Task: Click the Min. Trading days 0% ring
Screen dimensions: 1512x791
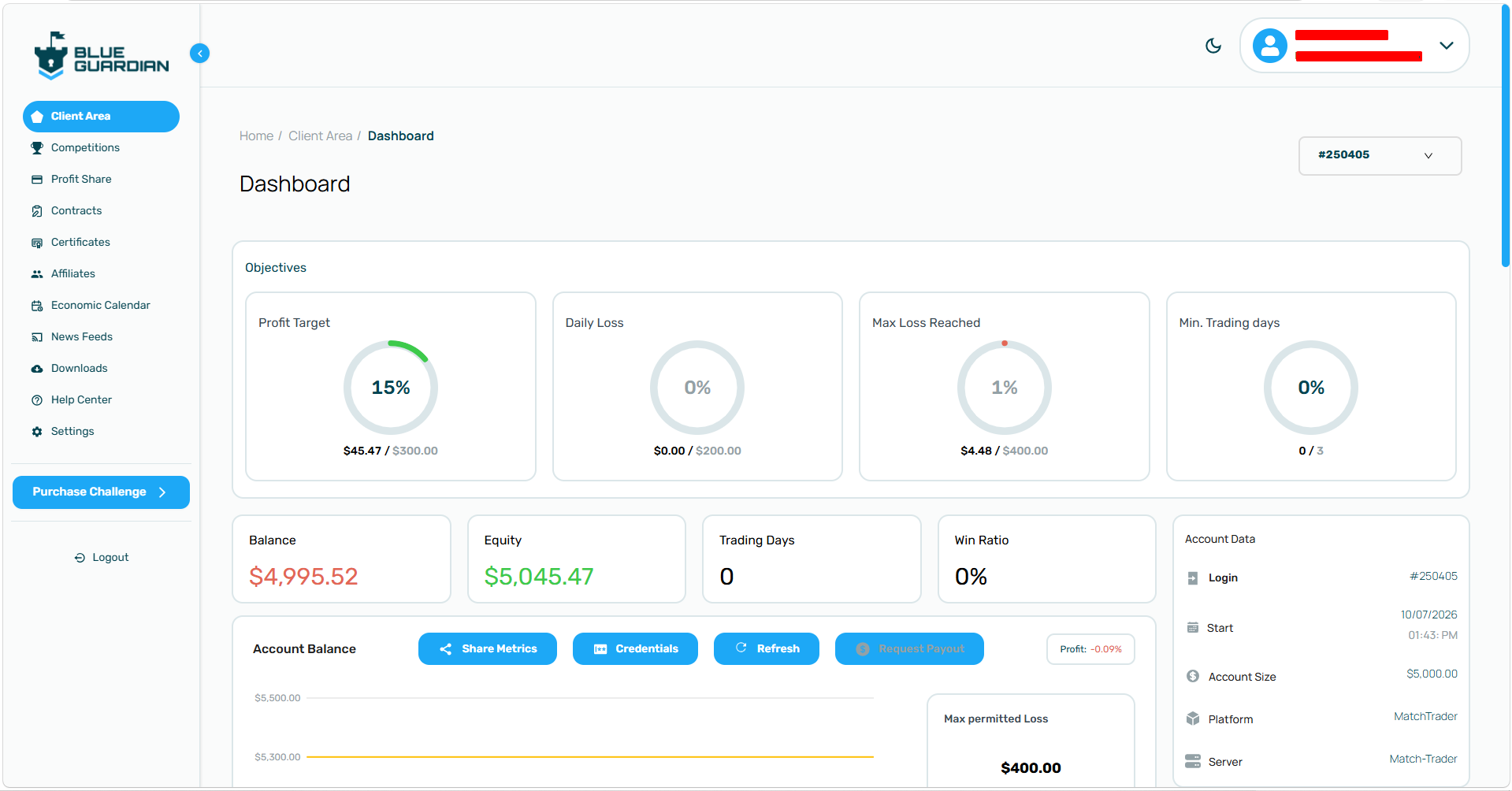Action: (x=1310, y=388)
